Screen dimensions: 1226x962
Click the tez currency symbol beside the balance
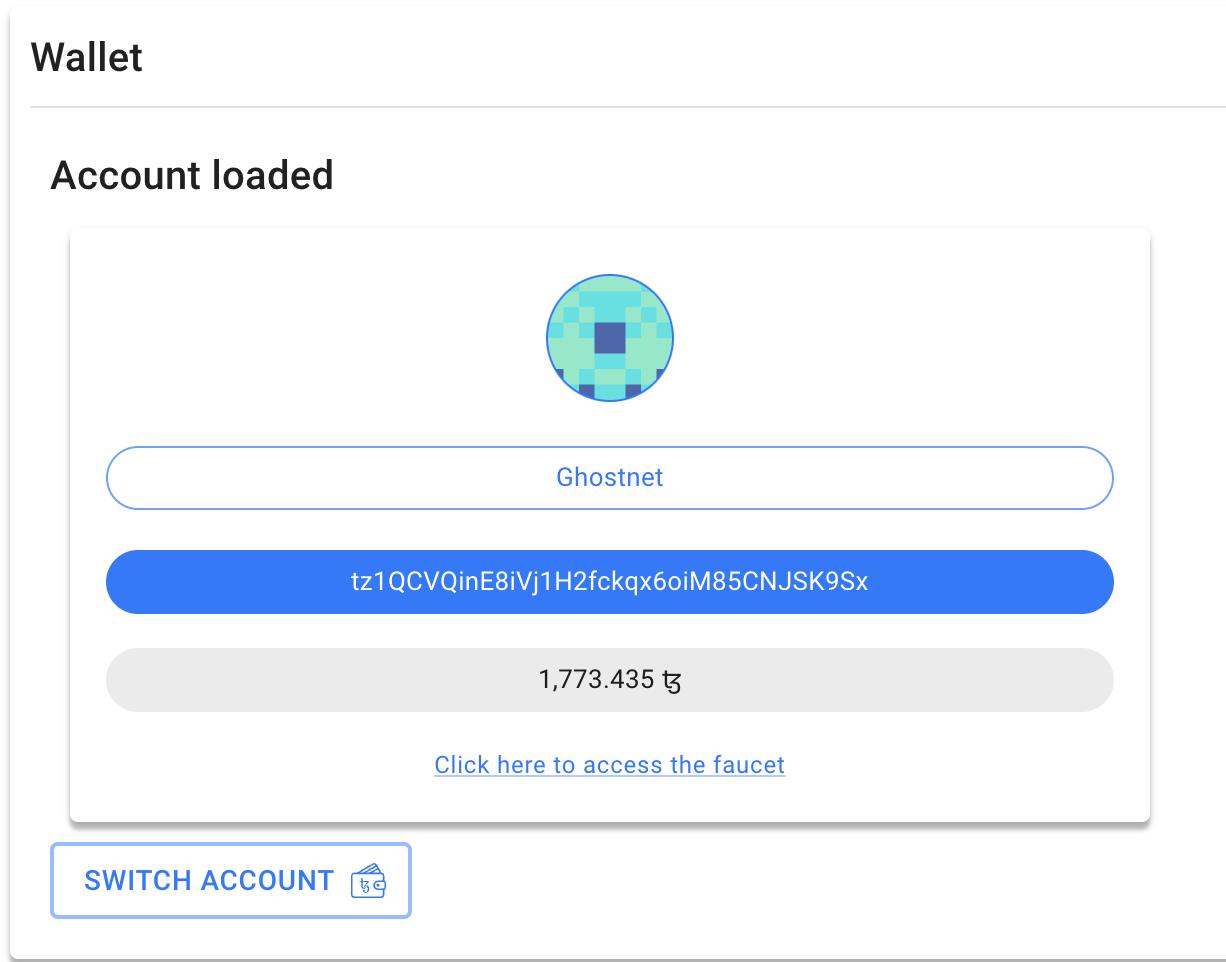pos(673,680)
